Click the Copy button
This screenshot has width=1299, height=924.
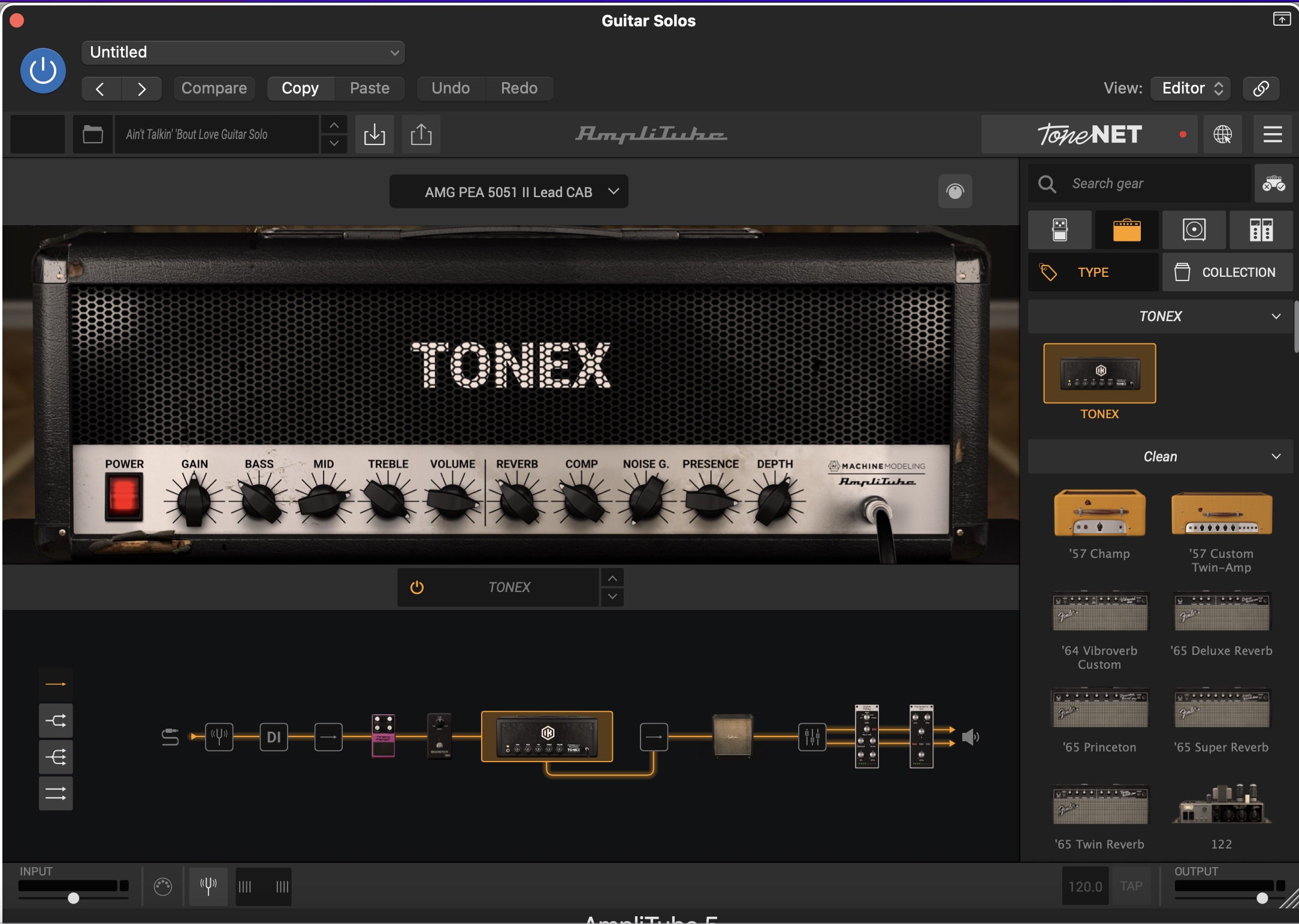pos(300,88)
